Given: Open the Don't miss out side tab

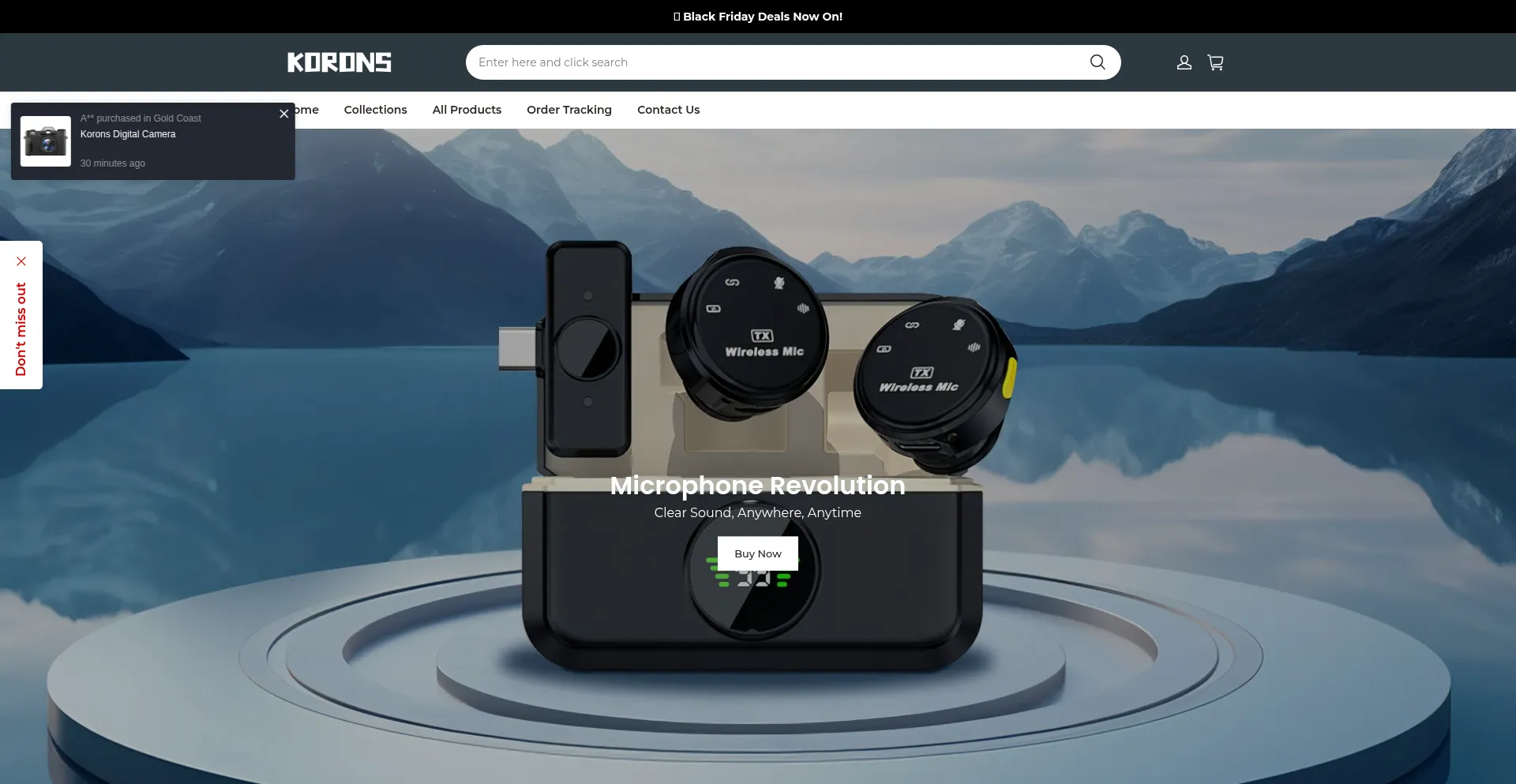Looking at the screenshot, I should 21,328.
